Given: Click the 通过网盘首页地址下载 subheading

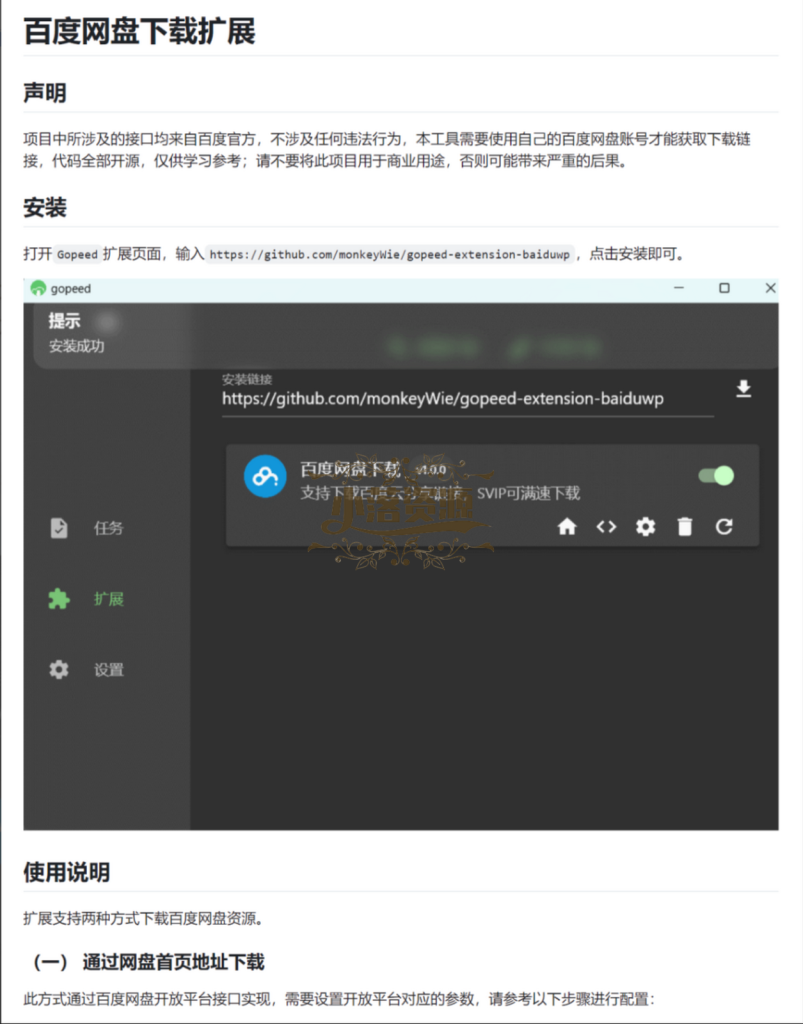Looking at the screenshot, I should (174, 962).
